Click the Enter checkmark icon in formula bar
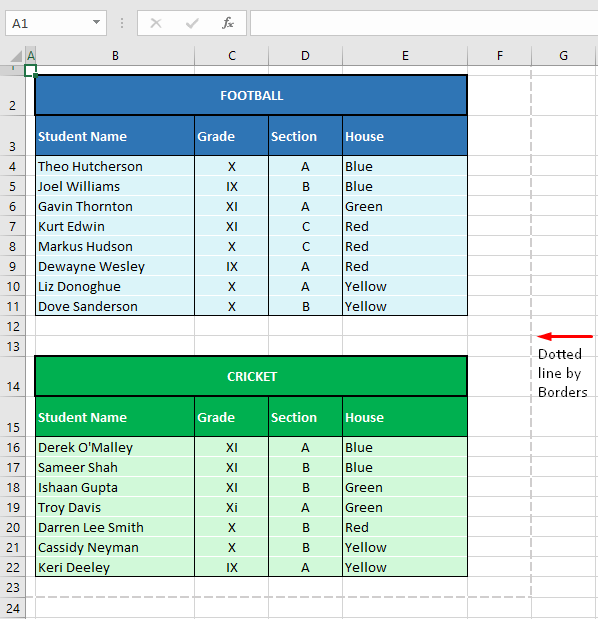Viewport: 598px width, 619px height. pos(192,23)
